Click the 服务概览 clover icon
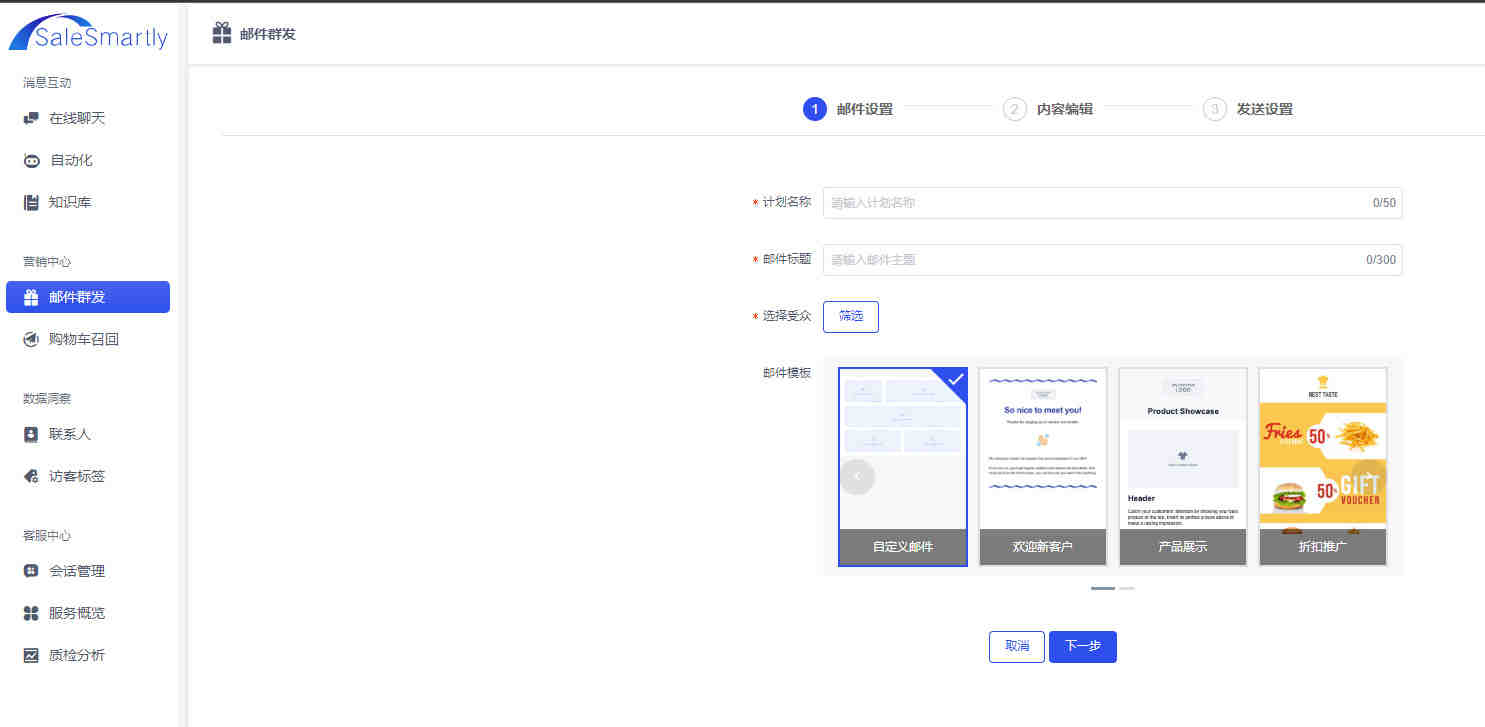 31,613
